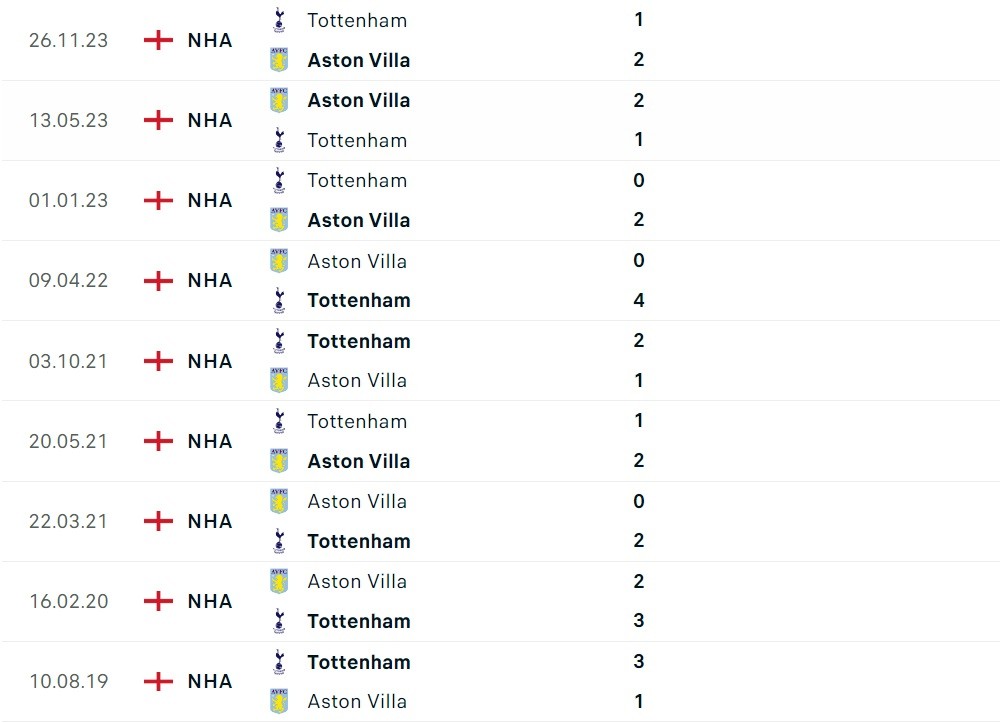Click Tottenham crest in 22.03.21 match

(279, 541)
